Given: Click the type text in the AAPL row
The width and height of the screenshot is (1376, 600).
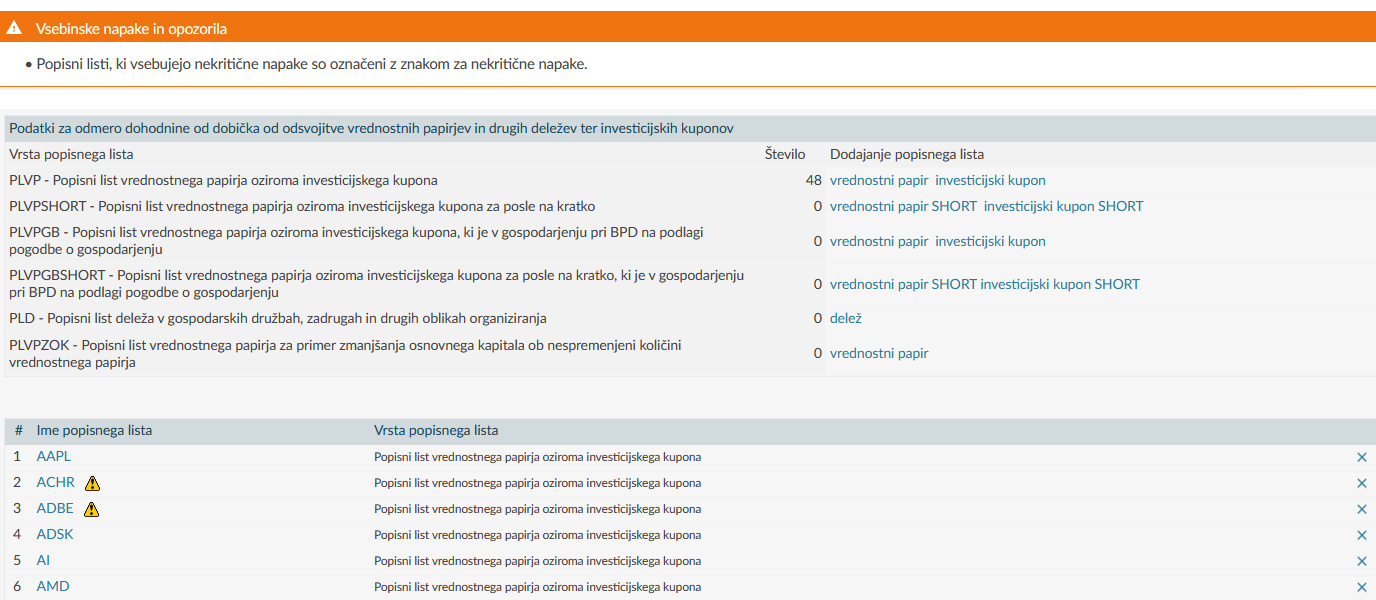Looking at the screenshot, I should (537, 457).
